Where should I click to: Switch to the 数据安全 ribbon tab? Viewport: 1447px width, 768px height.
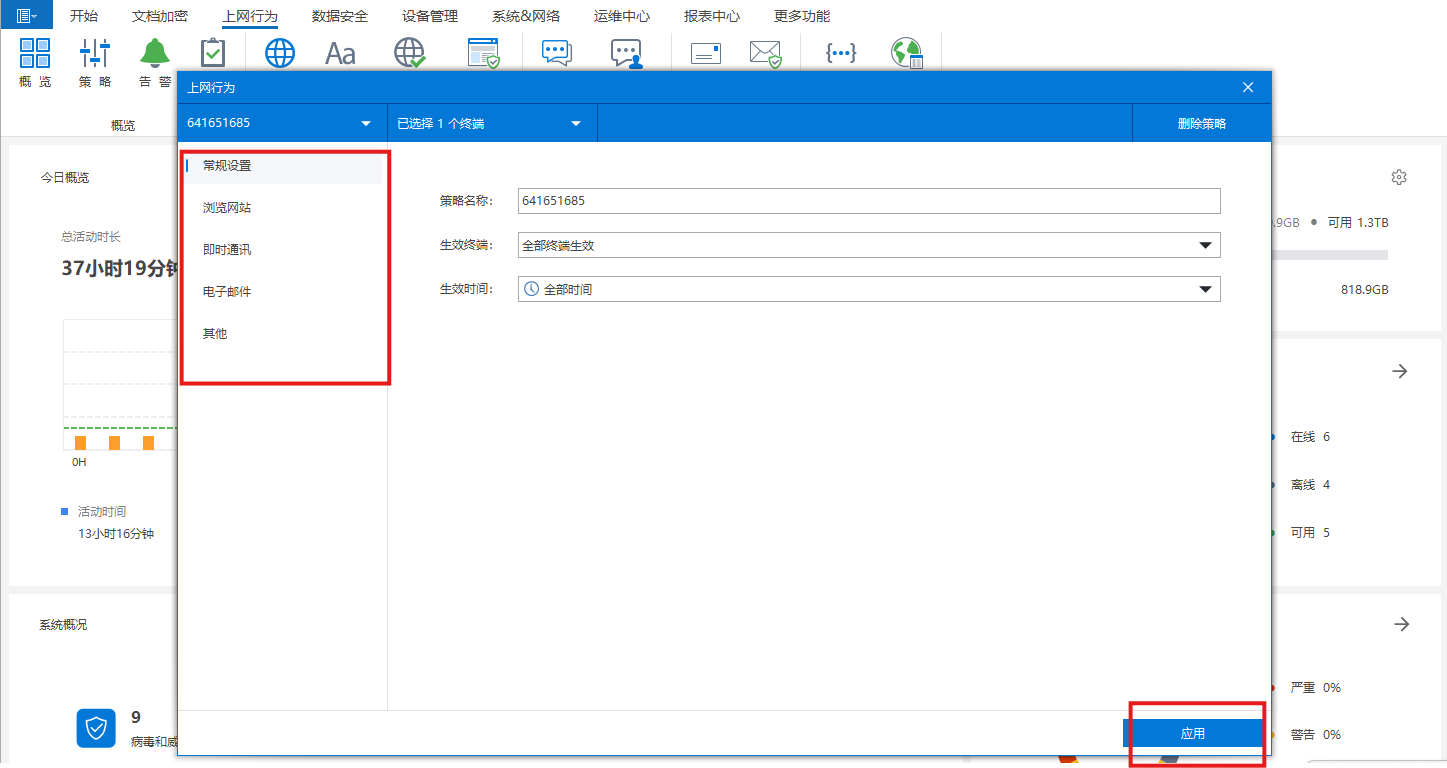pos(339,16)
